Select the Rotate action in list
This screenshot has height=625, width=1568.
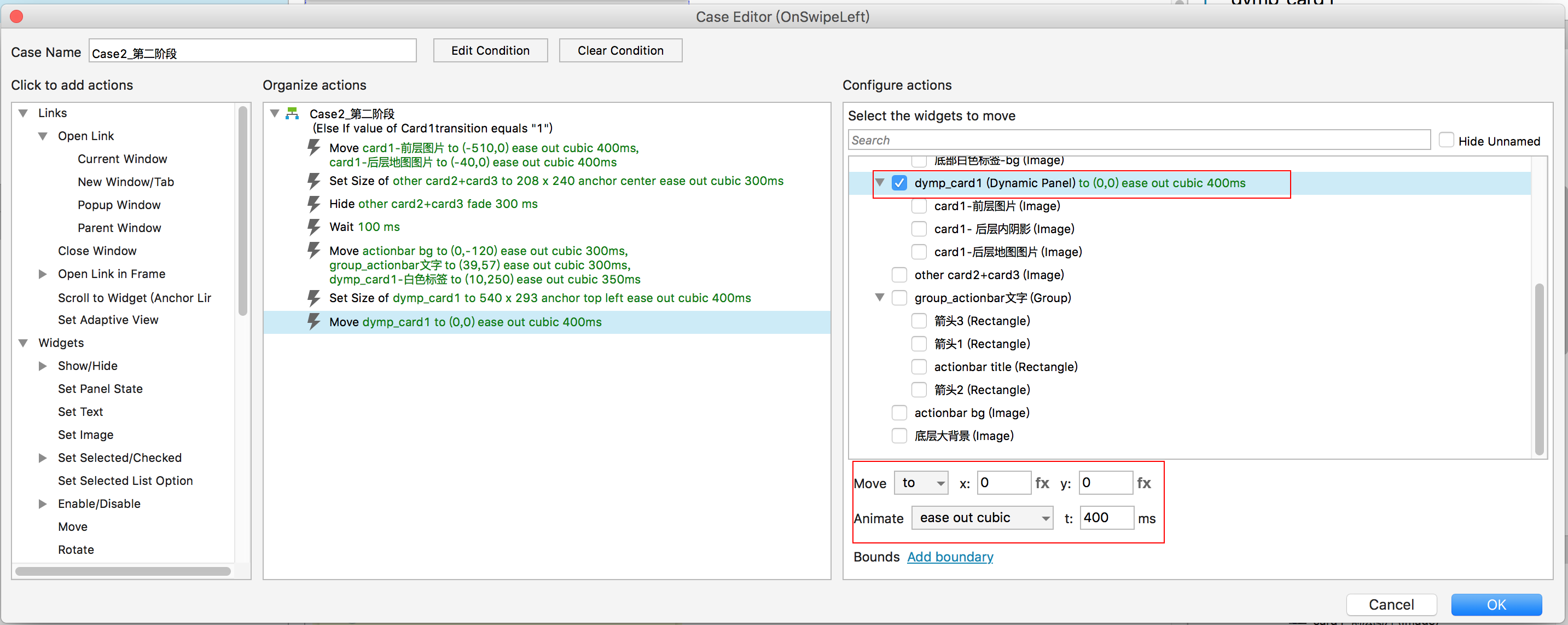pos(76,549)
